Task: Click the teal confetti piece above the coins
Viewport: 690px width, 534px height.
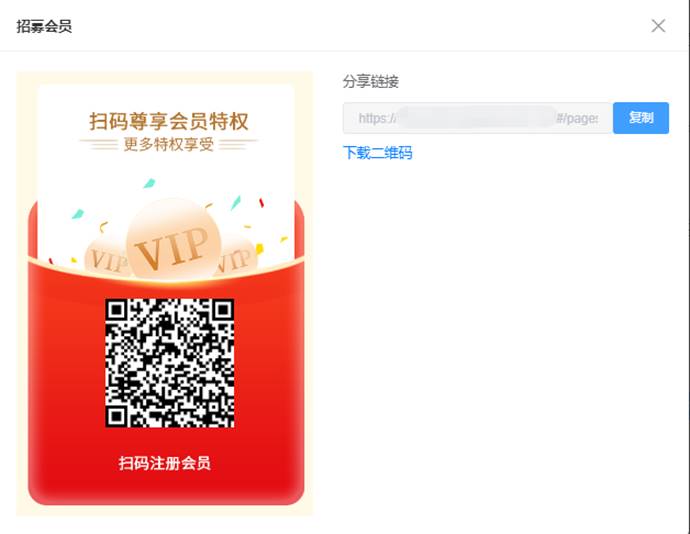Action: point(150,183)
